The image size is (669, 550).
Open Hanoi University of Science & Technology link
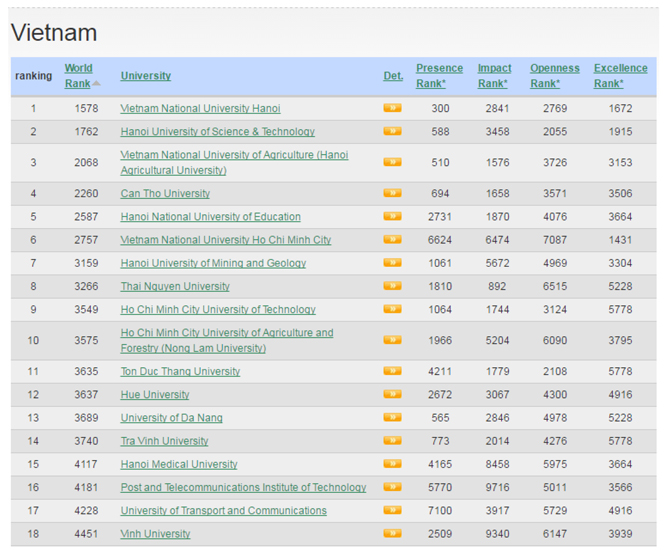coord(218,131)
